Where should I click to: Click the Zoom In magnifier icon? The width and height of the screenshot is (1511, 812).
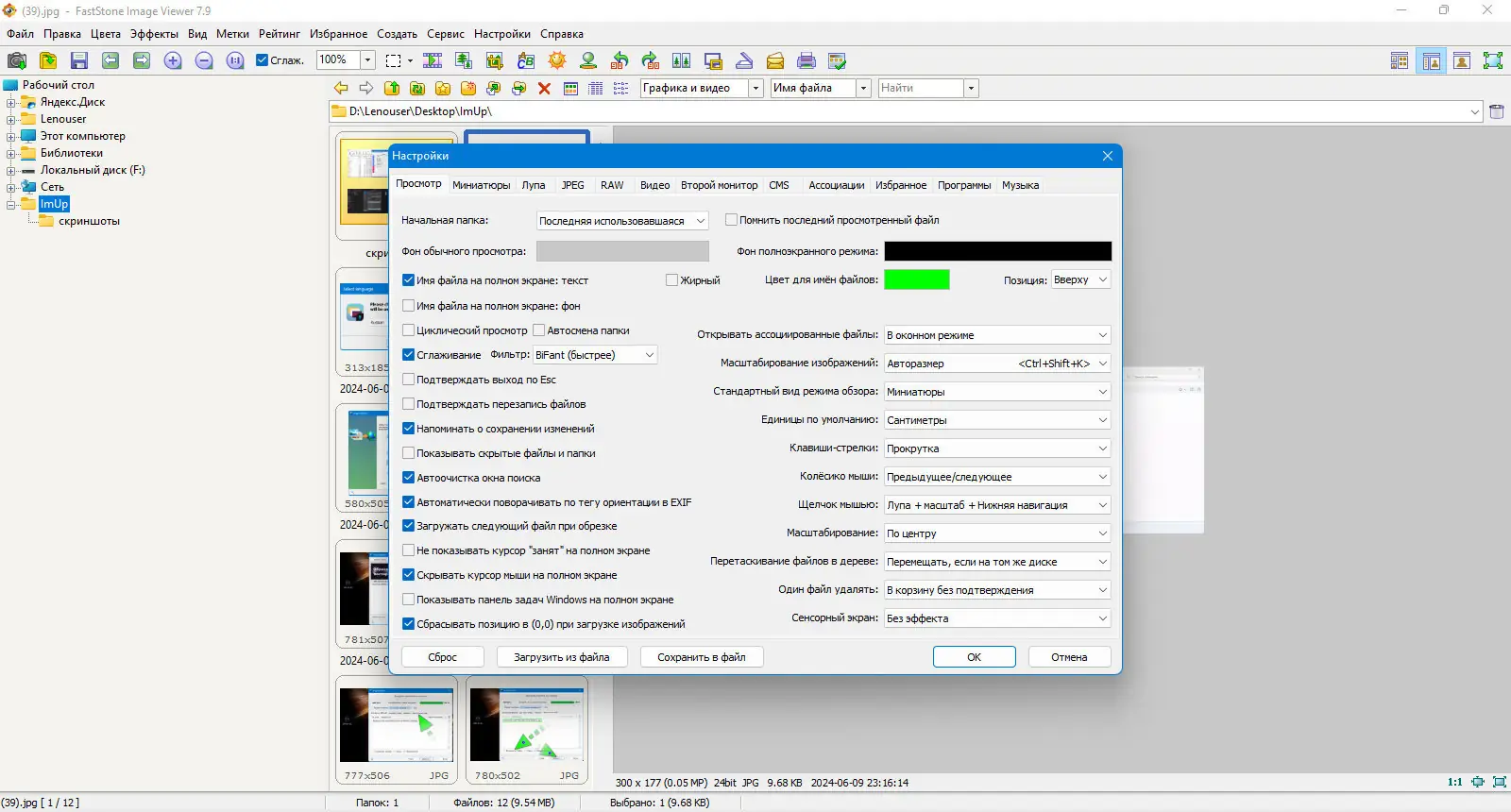pos(173,60)
